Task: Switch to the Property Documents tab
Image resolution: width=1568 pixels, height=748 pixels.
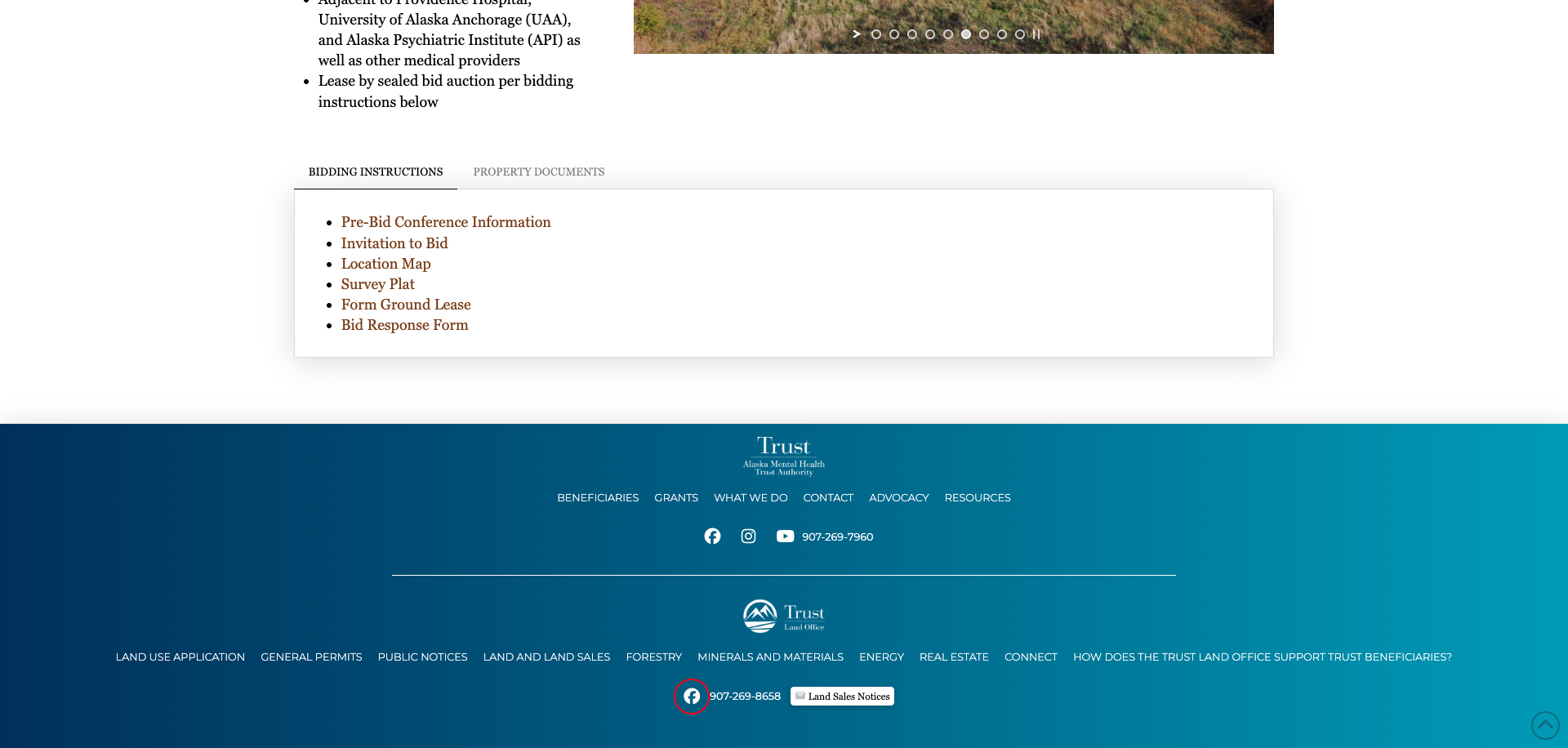Action: tap(538, 171)
